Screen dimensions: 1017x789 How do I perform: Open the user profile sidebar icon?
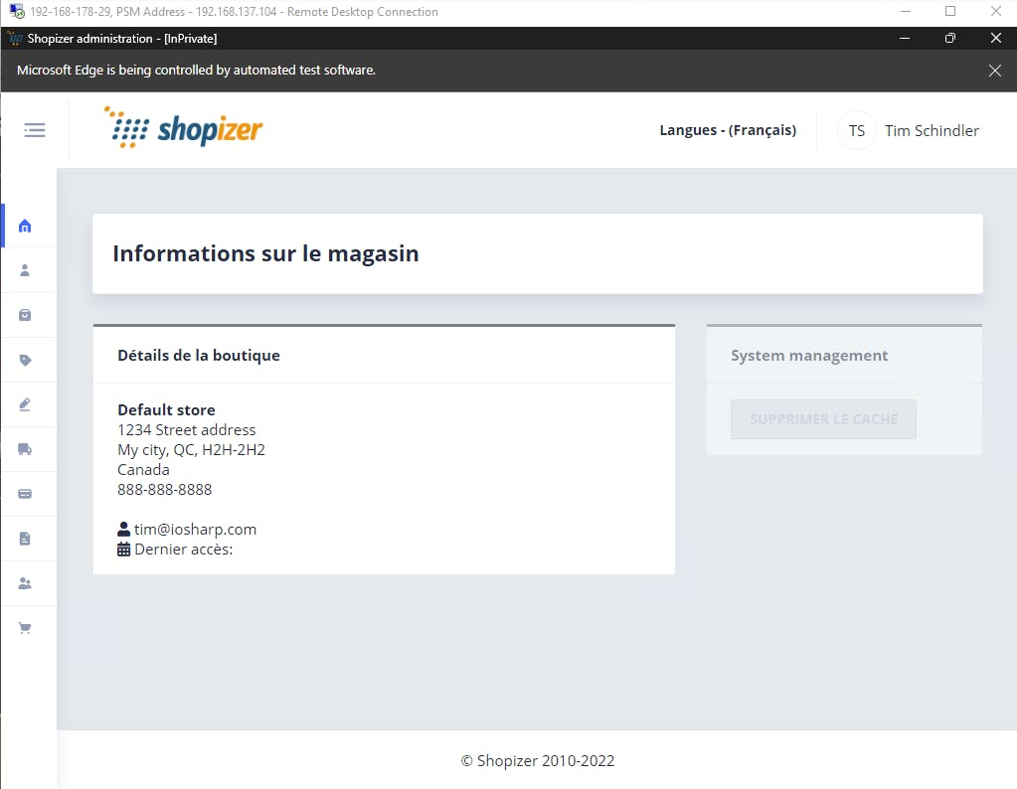(x=27, y=270)
